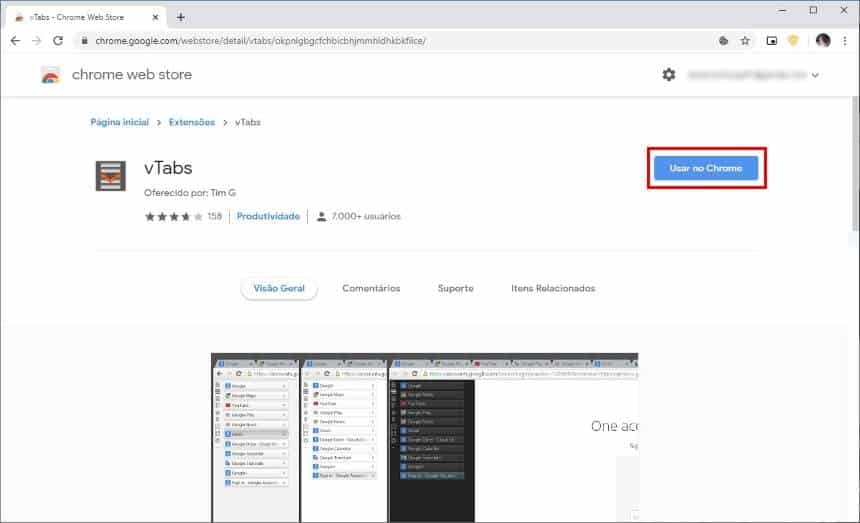
Task: Click the vTabs extension icon
Action: pyautogui.click(x=111, y=175)
